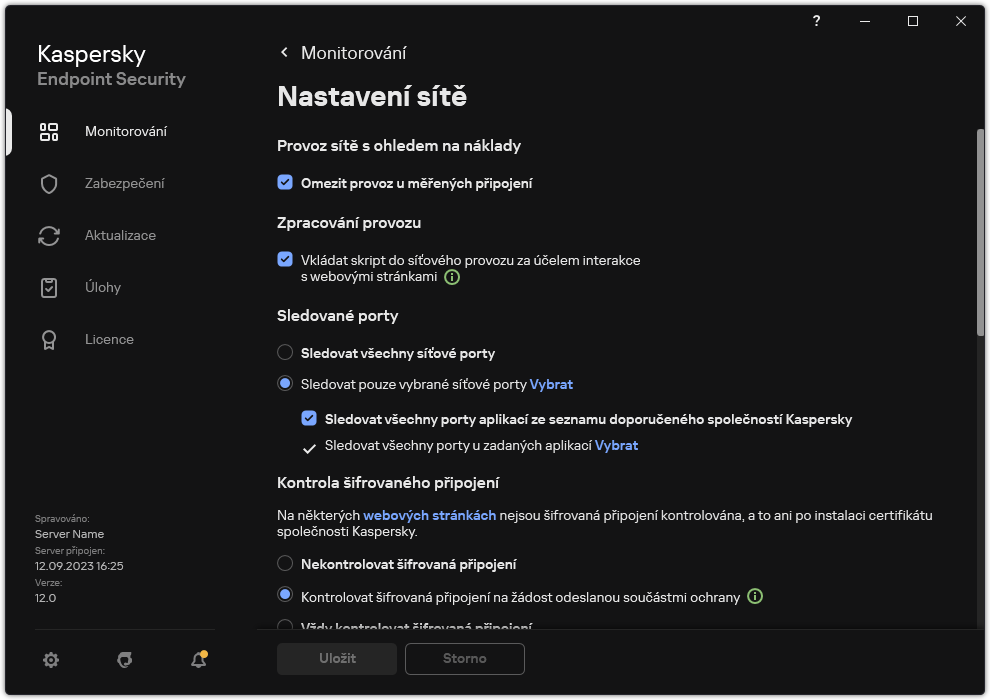Click the Storno button

464,659
